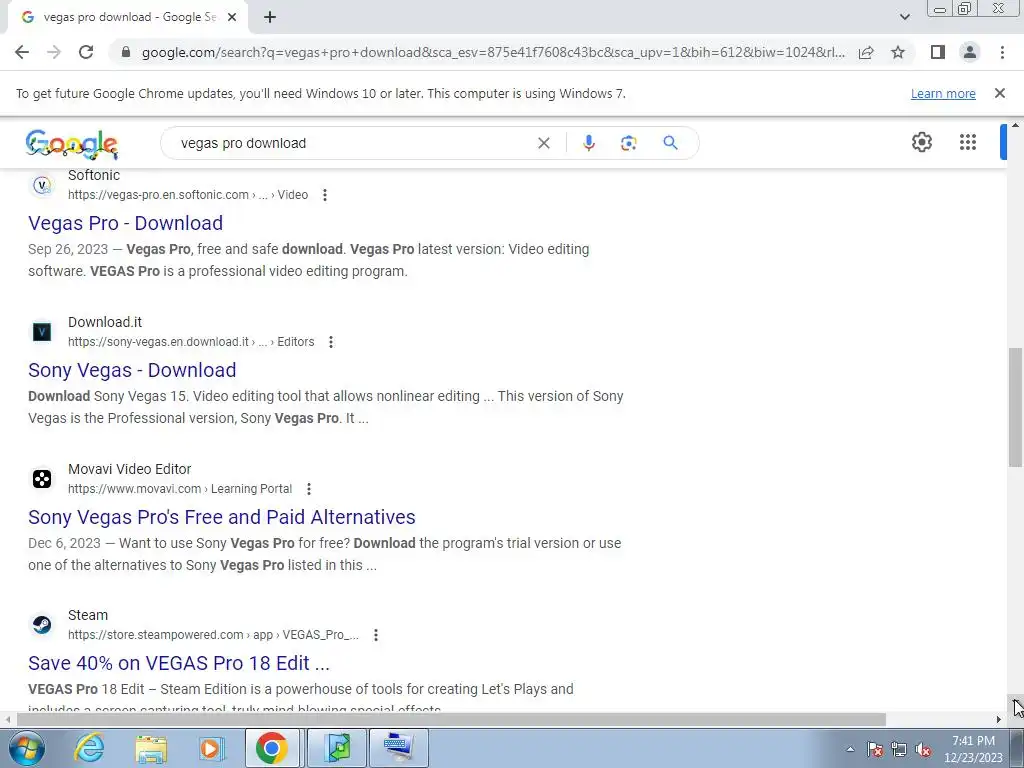
Task: Open more options for Movavi result
Action: point(309,488)
